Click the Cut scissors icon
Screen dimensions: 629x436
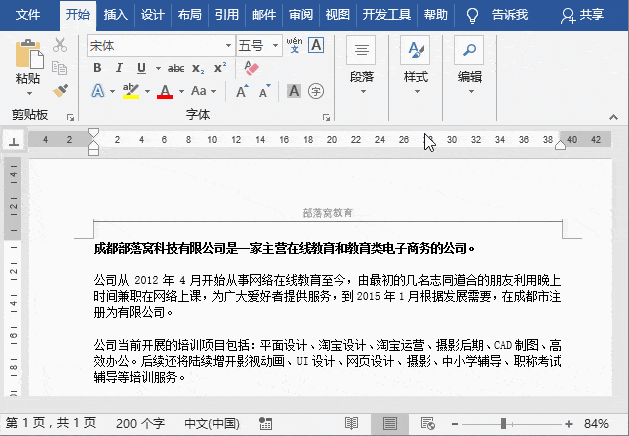tap(60, 45)
